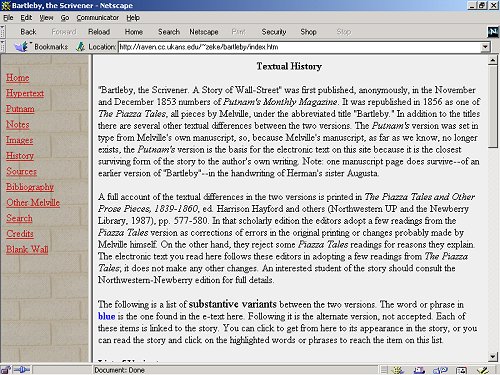Click the grayed-out Print toolbar button

(238, 32)
